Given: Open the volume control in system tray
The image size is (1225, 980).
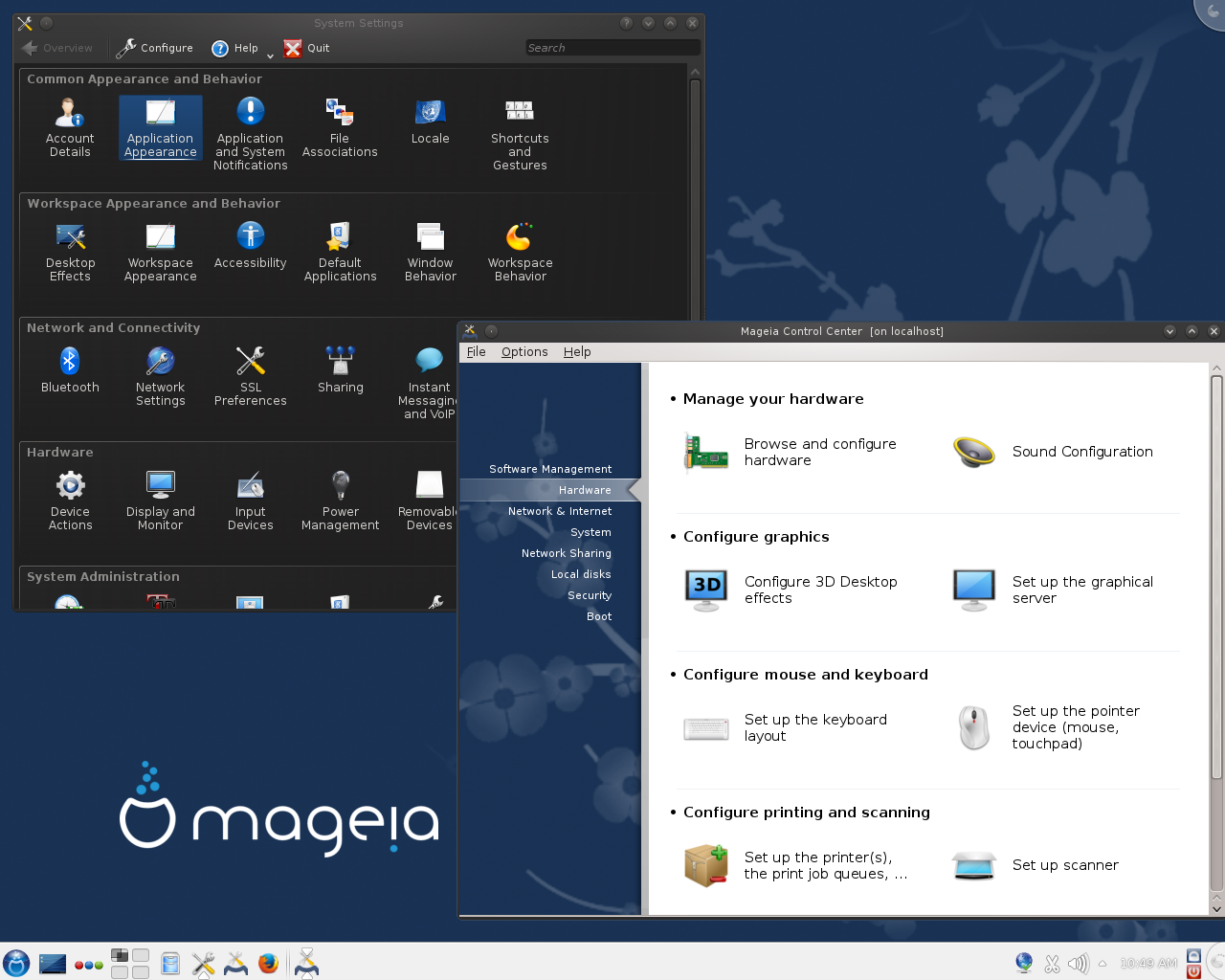Looking at the screenshot, I should point(1079,964).
